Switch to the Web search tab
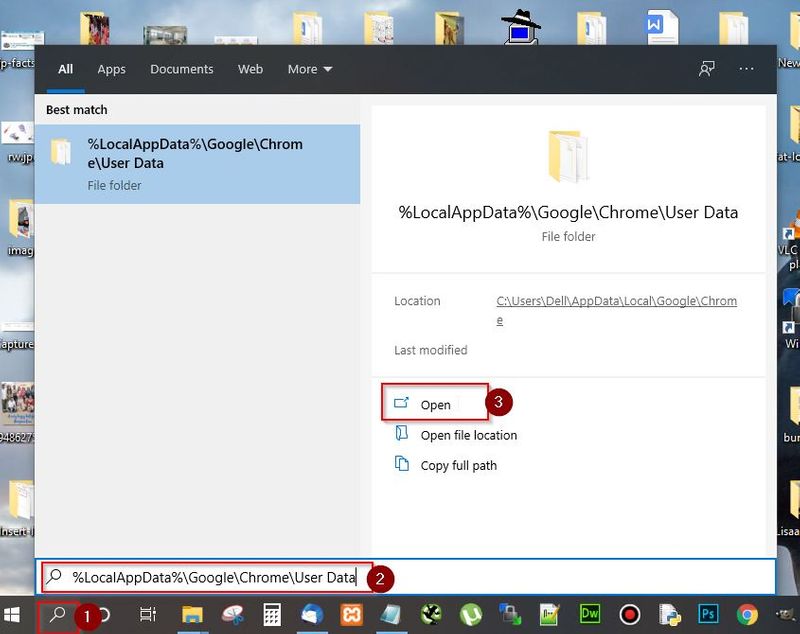The height and width of the screenshot is (634, 800). (x=251, y=69)
